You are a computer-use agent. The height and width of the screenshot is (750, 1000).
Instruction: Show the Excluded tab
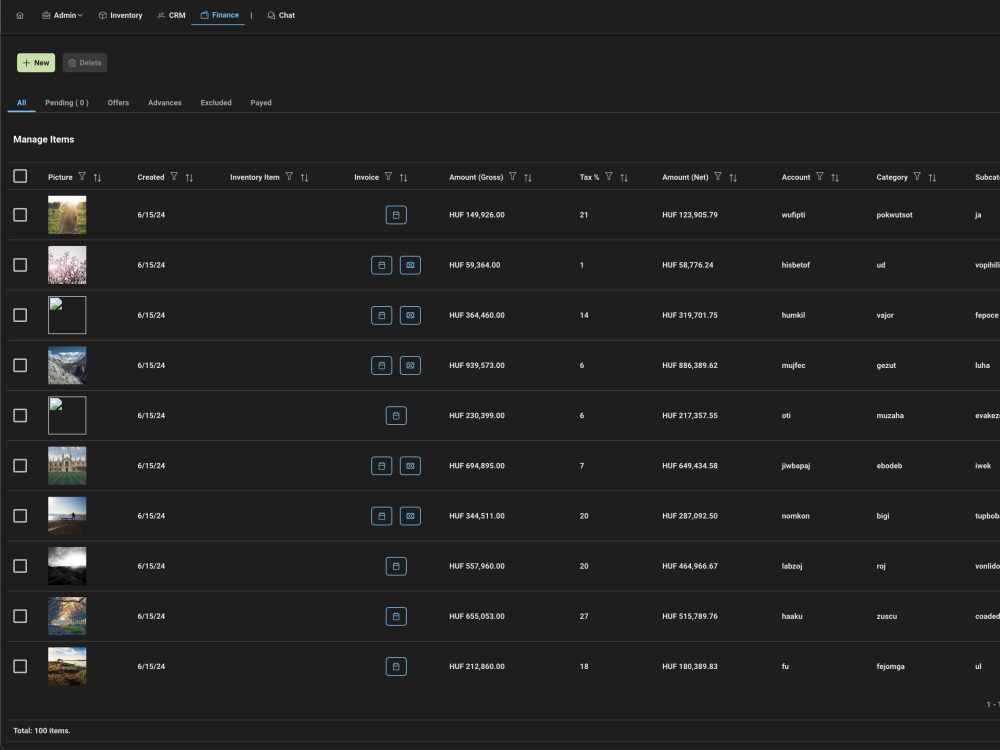click(216, 103)
